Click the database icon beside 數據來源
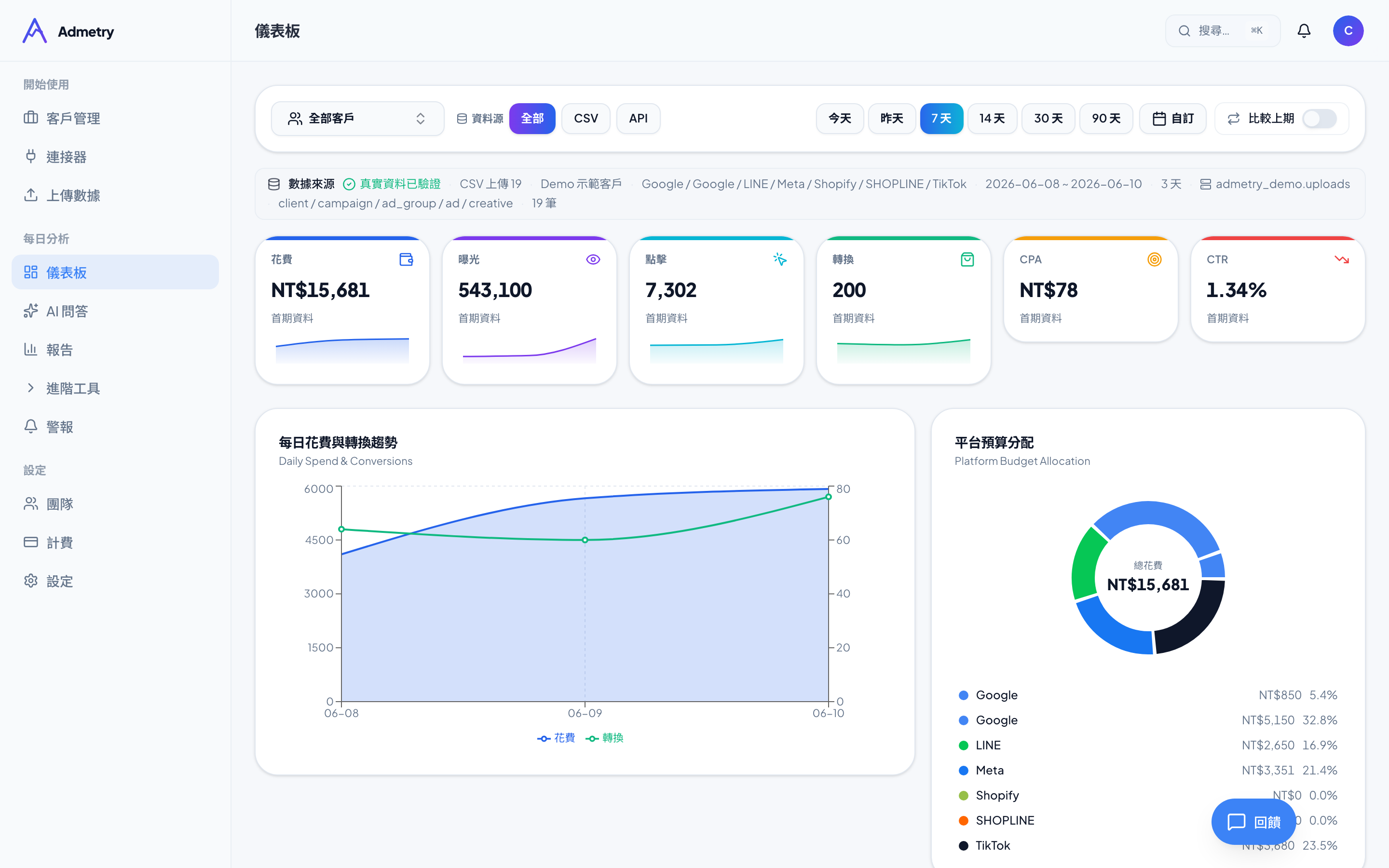Viewport: 1389px width, 868px height. [274, 184]
